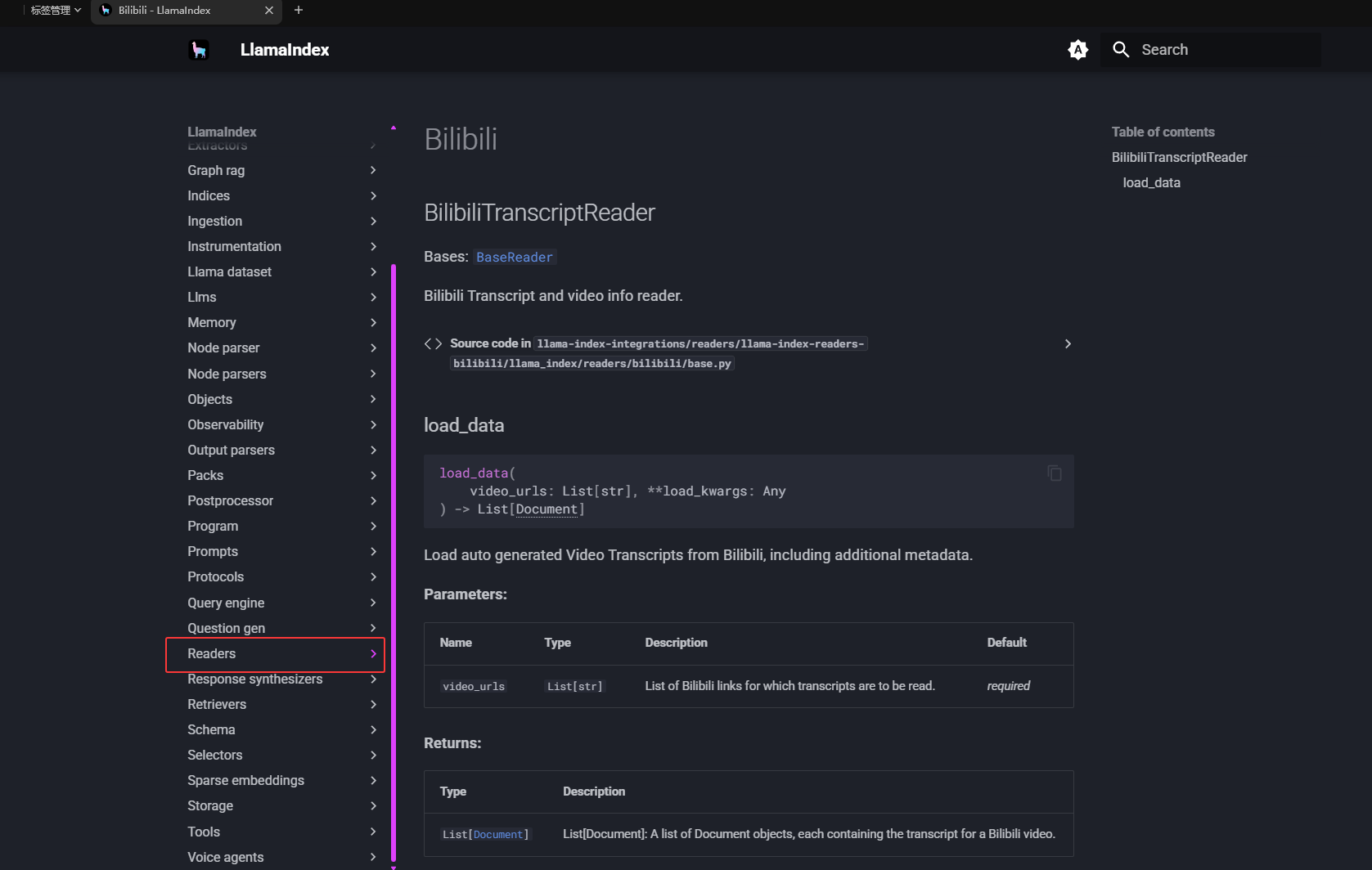Screen dimensions: 1372x870
Task: Select Sparse embeddings in the sidebar
Action: [245, 780]
